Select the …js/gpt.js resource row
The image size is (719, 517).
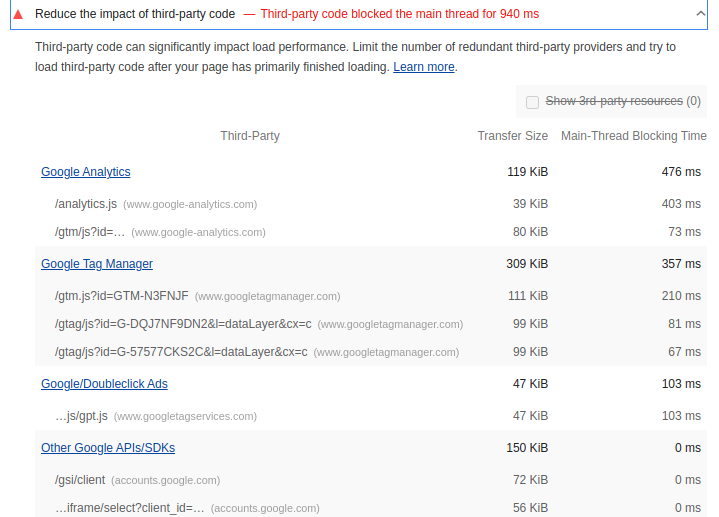80,416
